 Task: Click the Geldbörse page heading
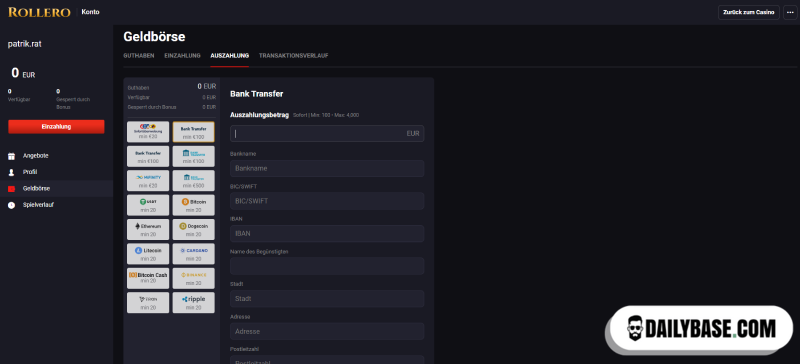(x=154, y=37)
